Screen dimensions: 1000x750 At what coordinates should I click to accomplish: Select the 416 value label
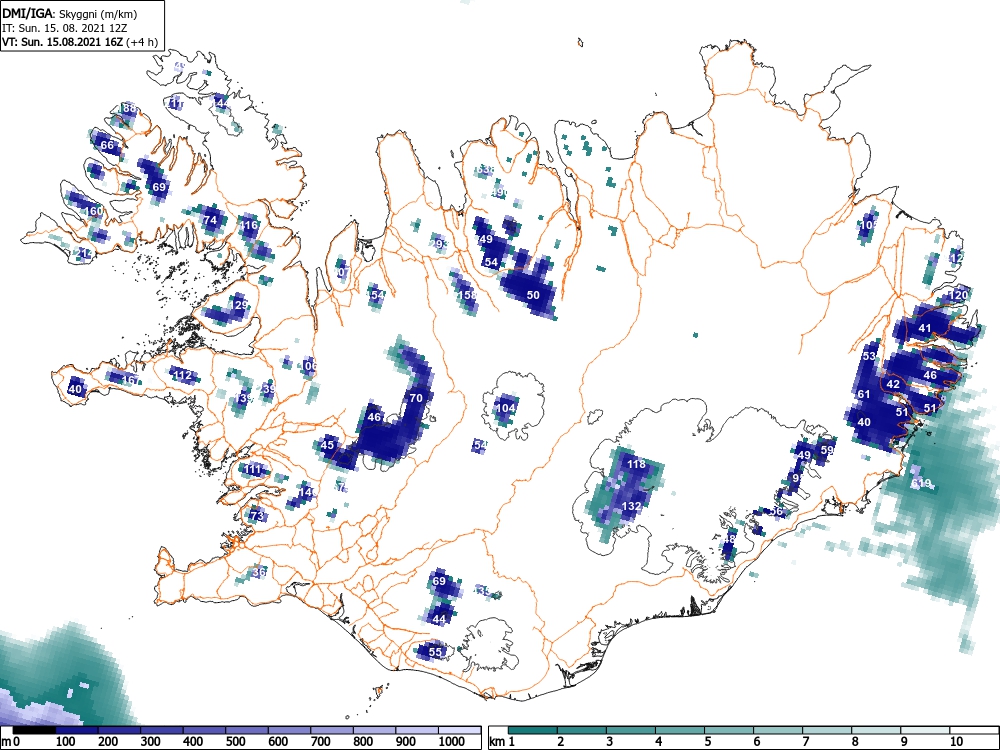(x=248, y=225)
